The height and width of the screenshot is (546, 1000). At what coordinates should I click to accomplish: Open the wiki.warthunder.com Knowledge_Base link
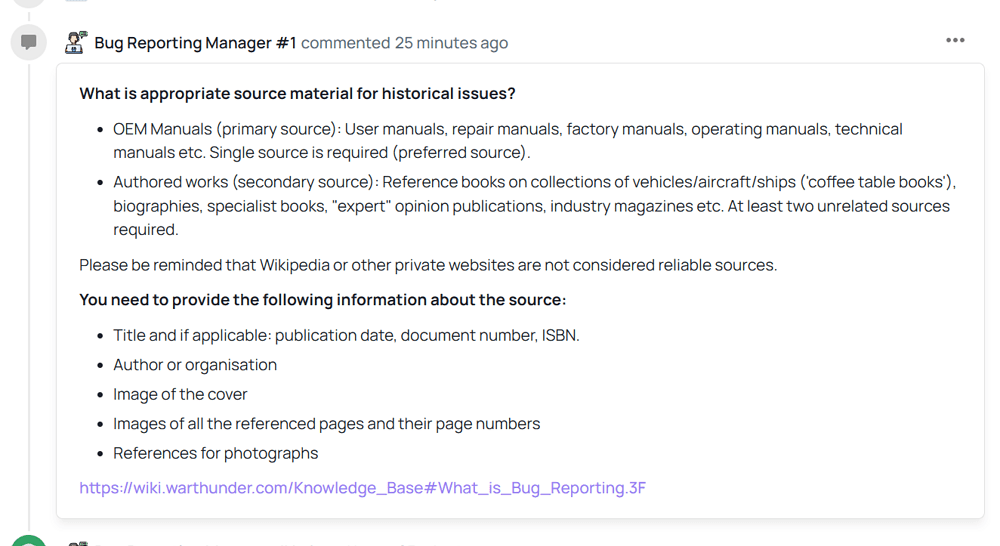pyautogui.click(x=362, y=488)
